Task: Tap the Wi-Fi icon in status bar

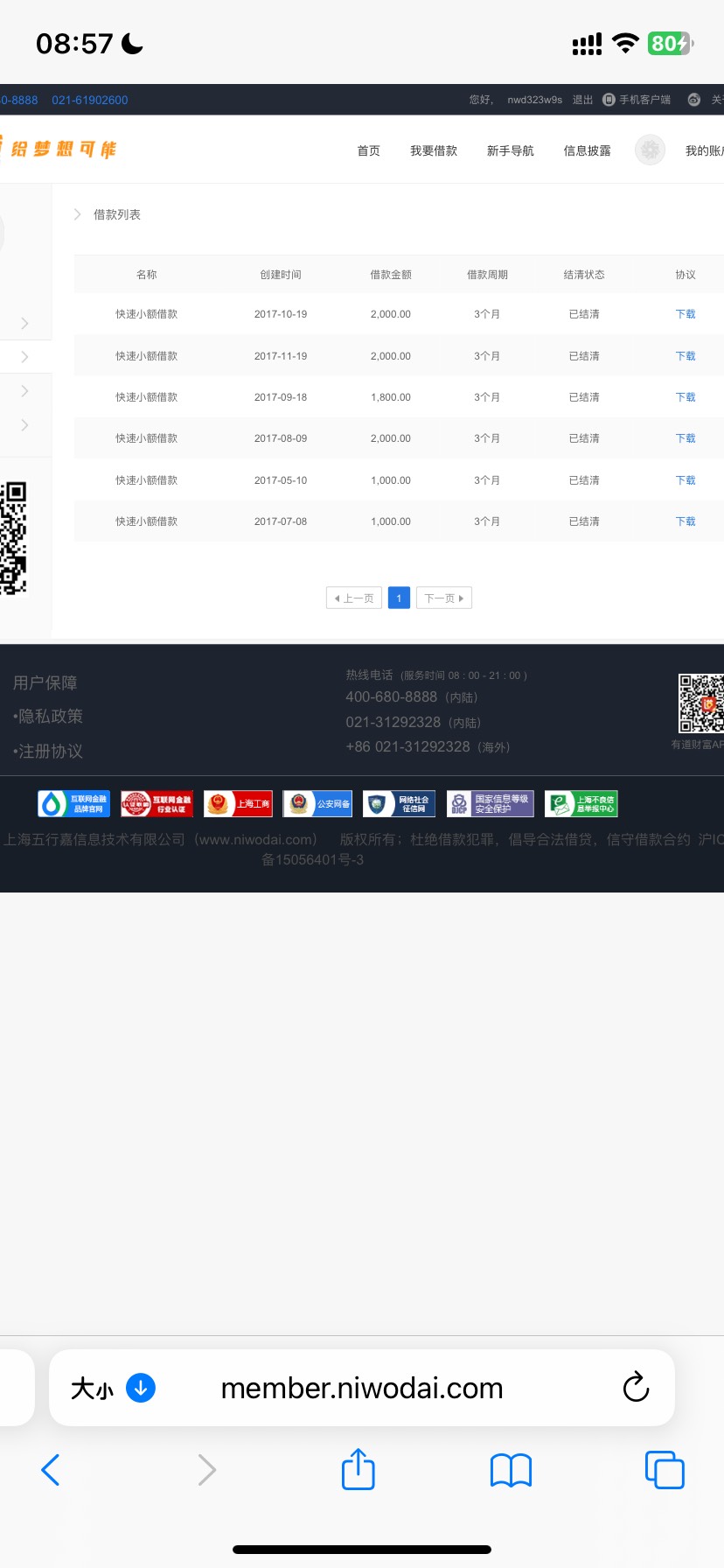Action: 625,43
